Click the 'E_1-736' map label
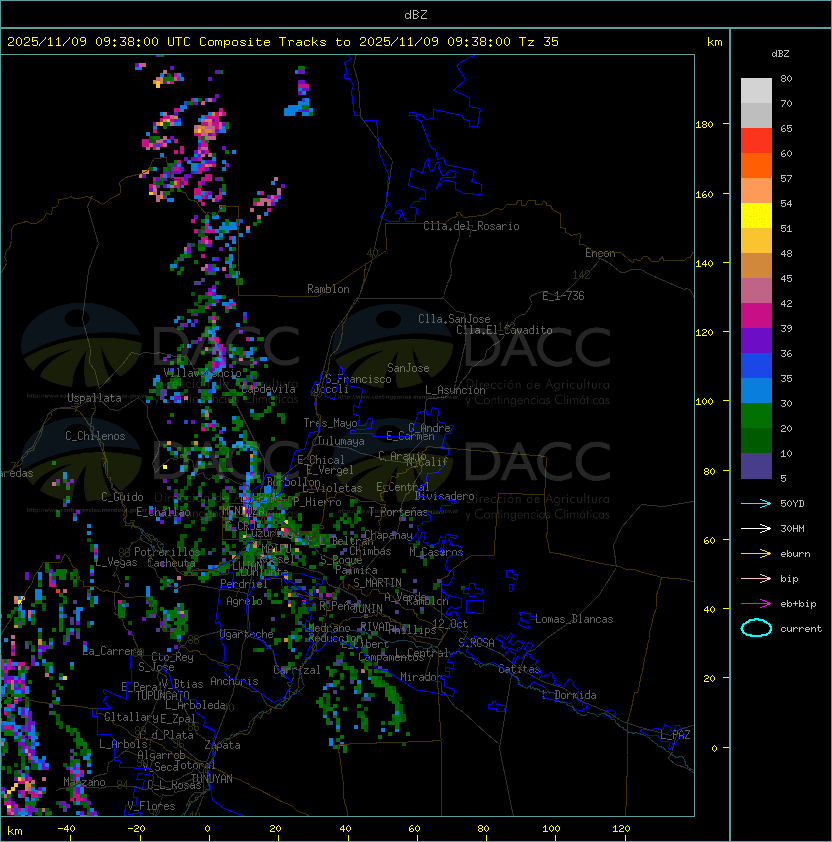This screenshot has height=842, width=832. (x=563, y=296)
